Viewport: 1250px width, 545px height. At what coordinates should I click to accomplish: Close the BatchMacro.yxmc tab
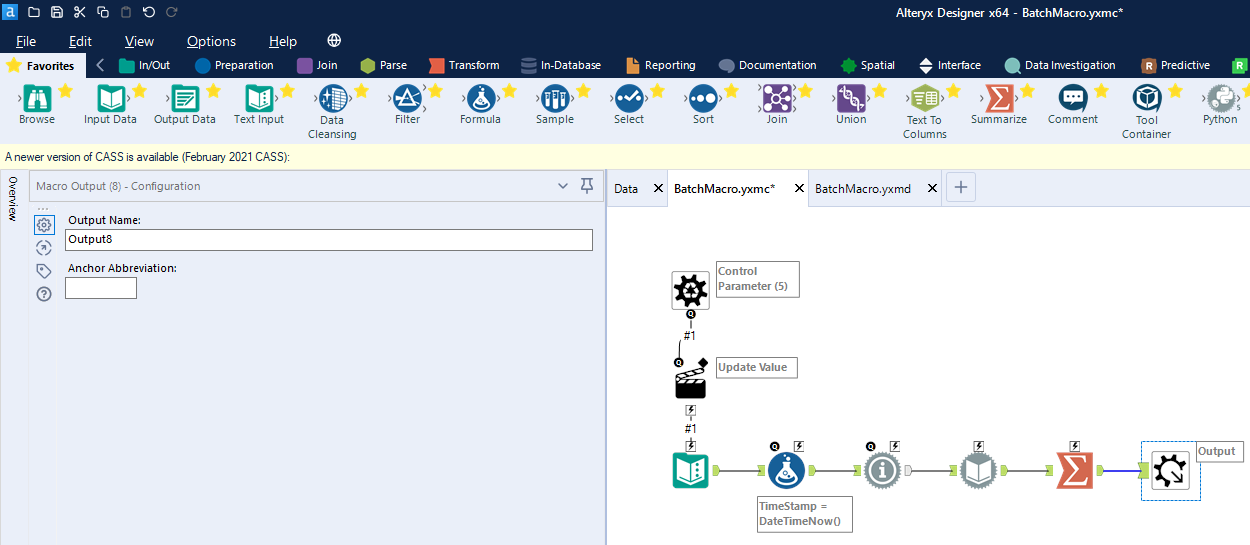pos(798,188)
